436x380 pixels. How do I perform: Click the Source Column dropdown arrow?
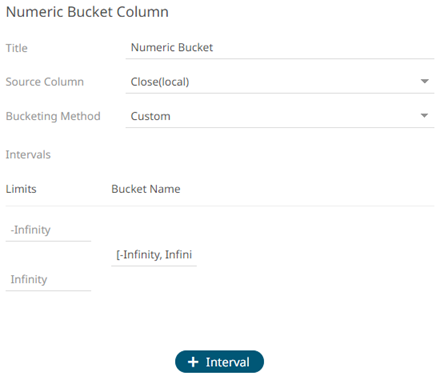(x=424, y=81)
